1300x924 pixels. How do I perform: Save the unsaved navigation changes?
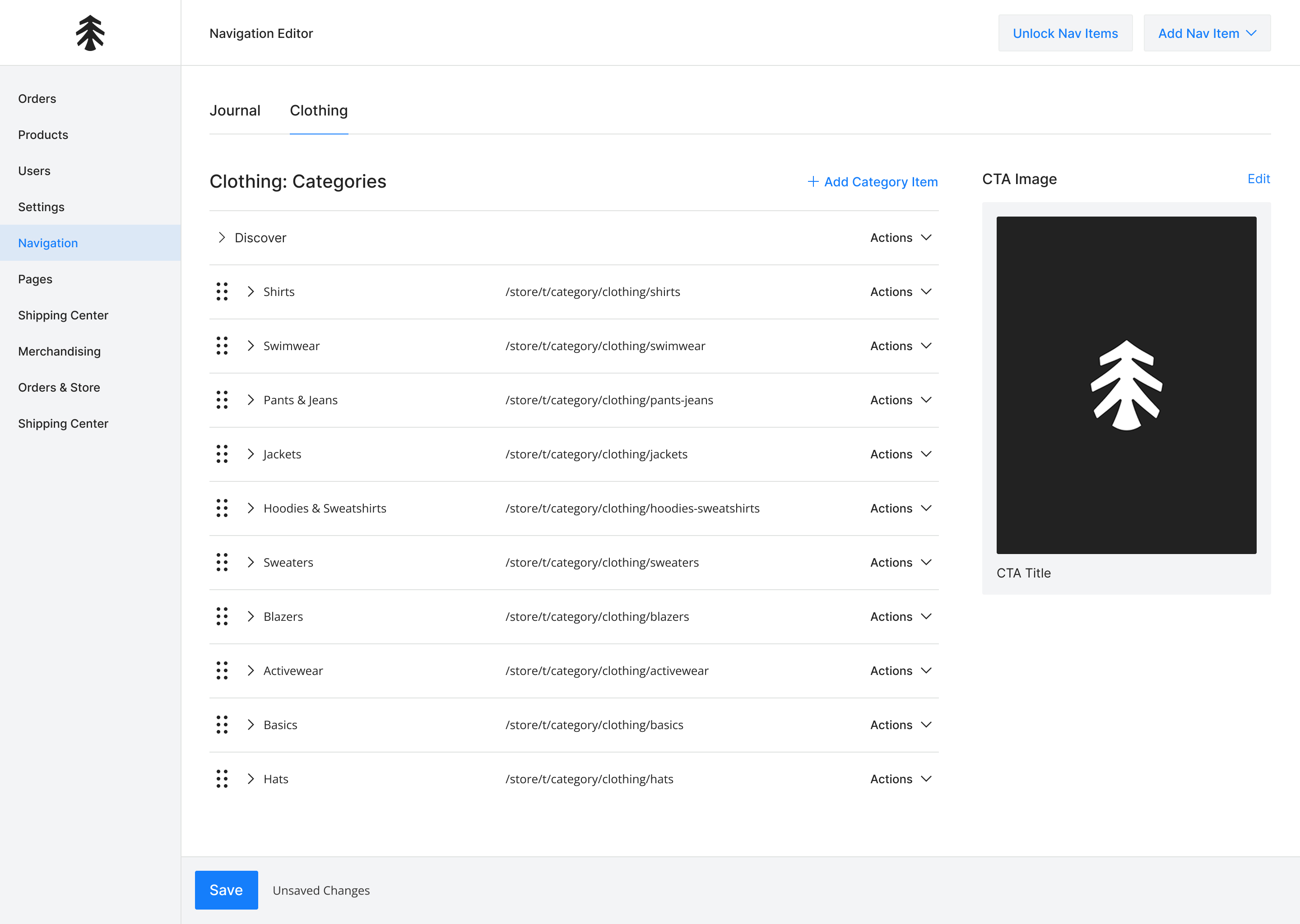point(226,890)
